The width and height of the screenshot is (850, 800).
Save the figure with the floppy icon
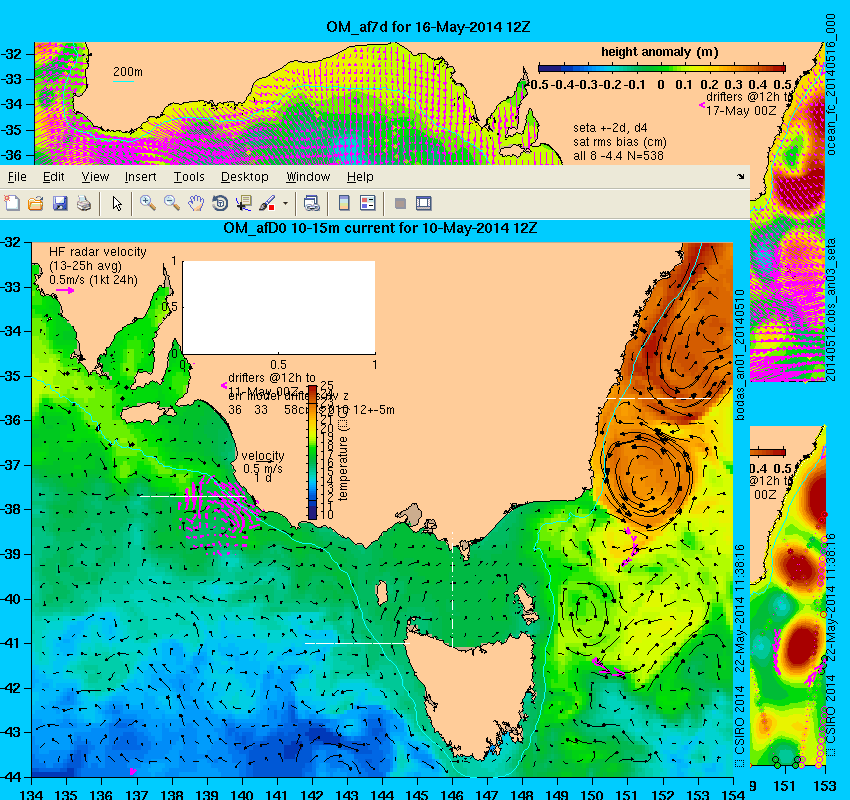[60, 203]
